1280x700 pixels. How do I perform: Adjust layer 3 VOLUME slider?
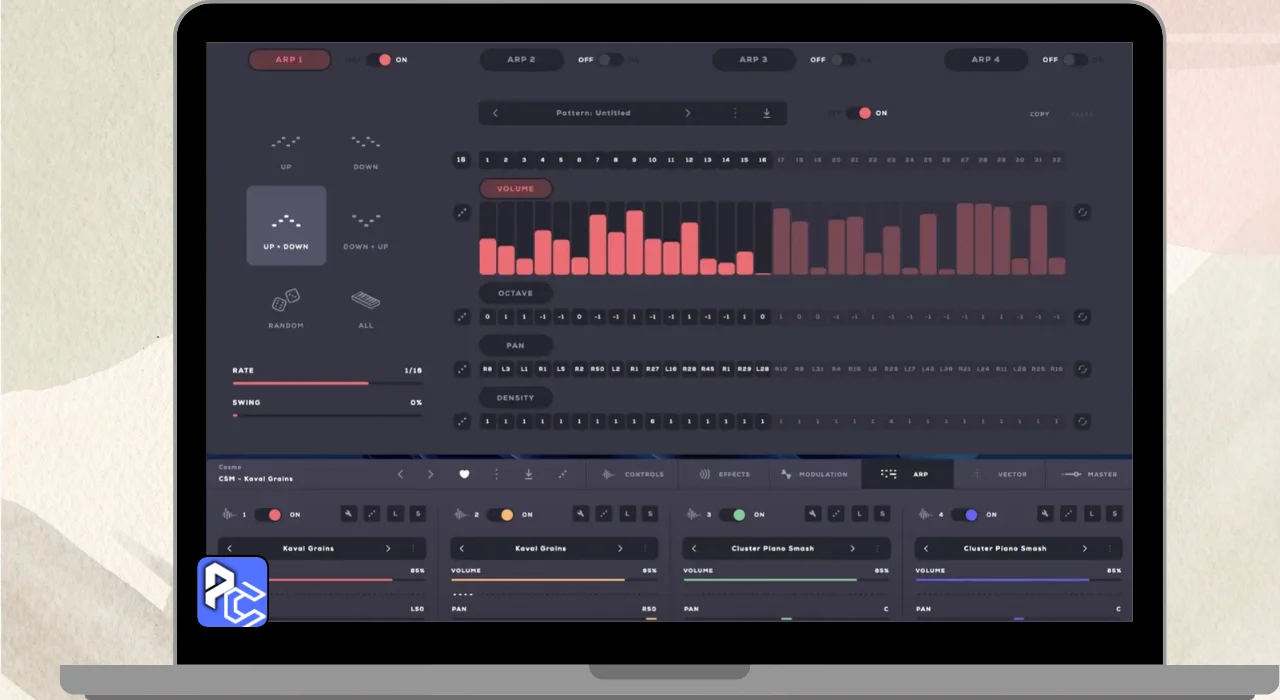tap(785, 580)
